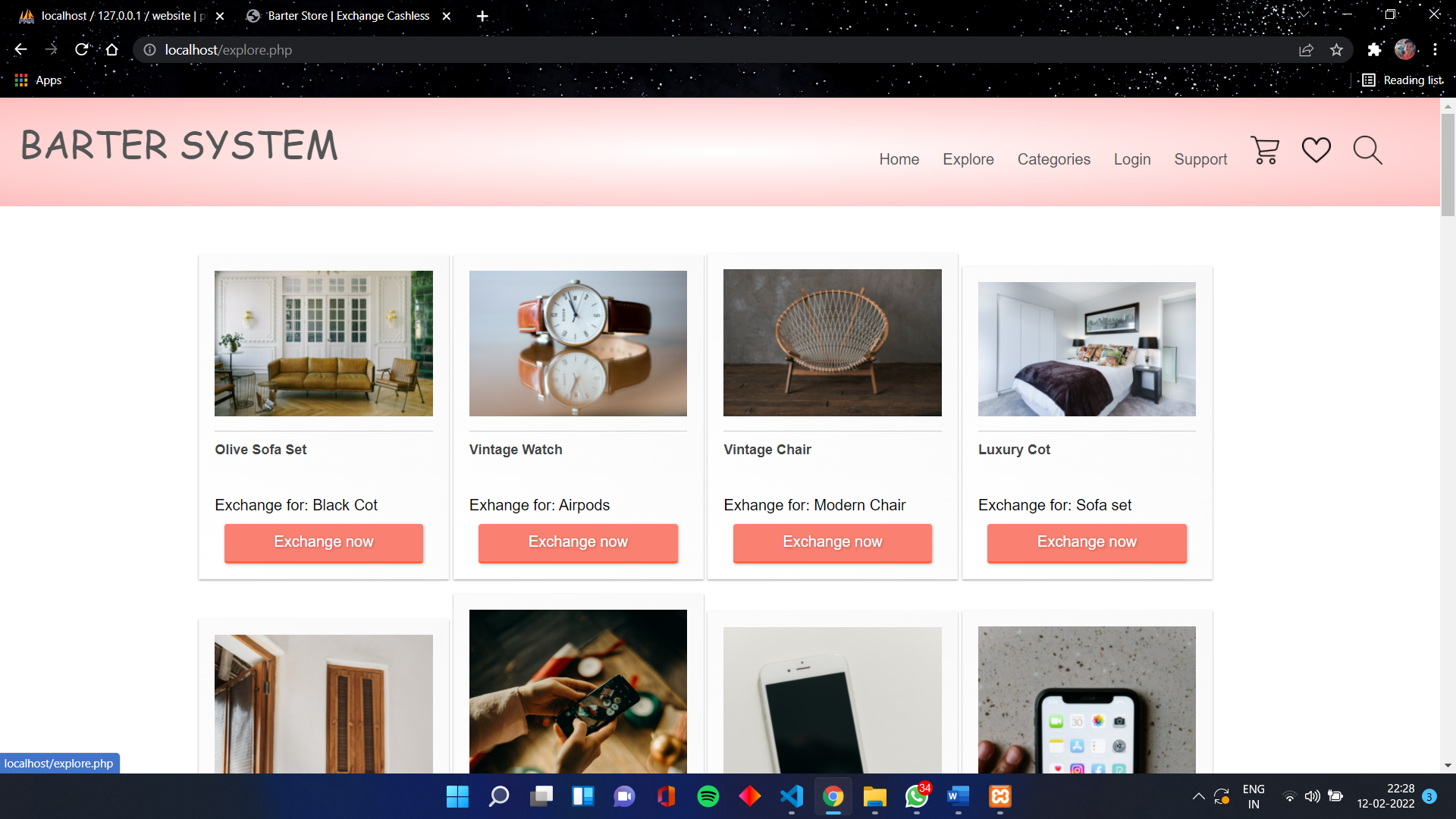The image size is (1456, 819).
Task: Open Spotify from the taskbar
Action: pos(708,796)
